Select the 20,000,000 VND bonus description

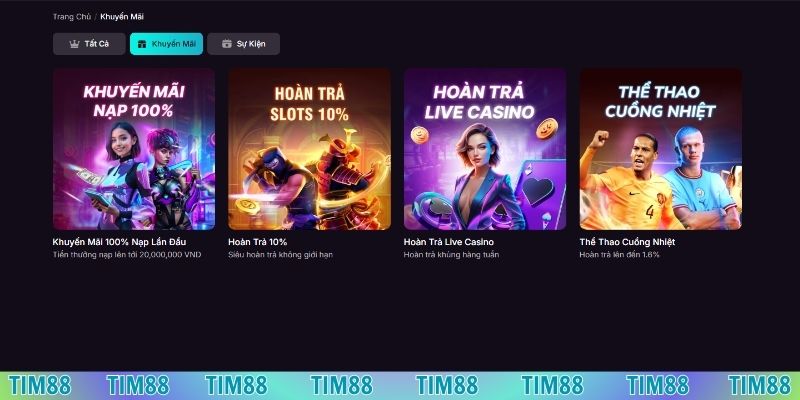[x=127, y=255]
